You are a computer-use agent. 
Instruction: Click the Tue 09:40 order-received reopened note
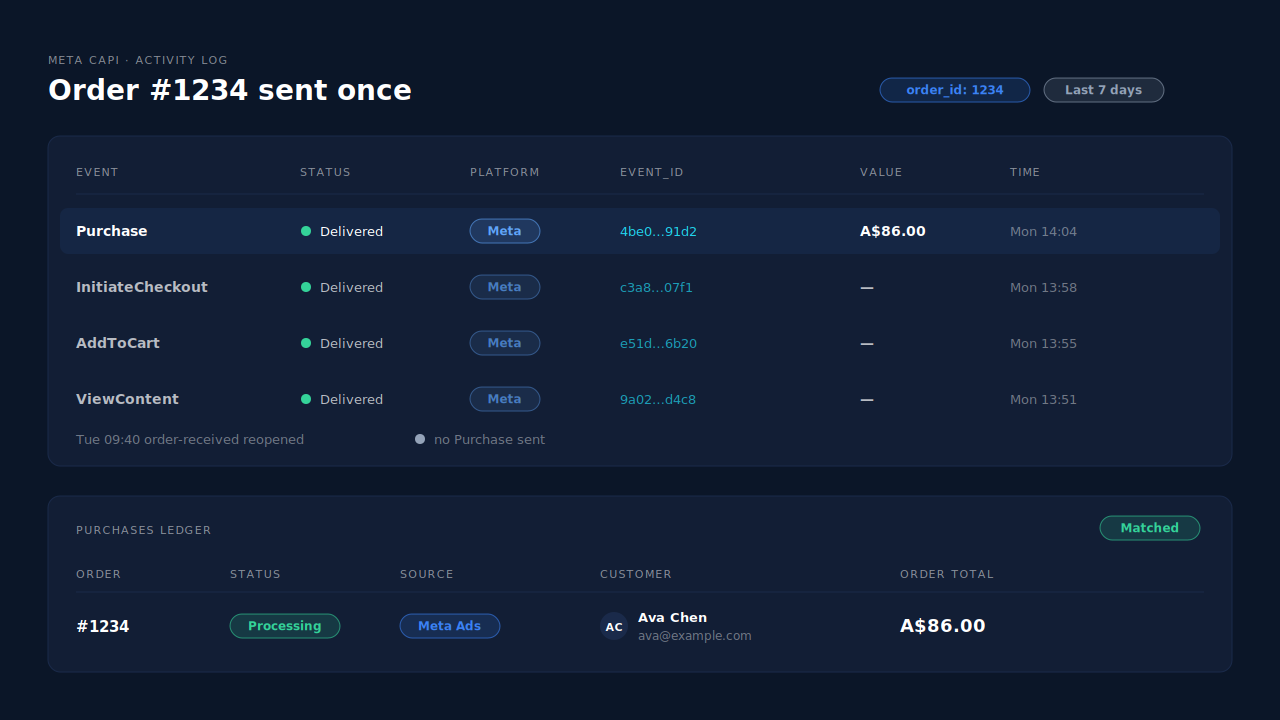(190, 439)
